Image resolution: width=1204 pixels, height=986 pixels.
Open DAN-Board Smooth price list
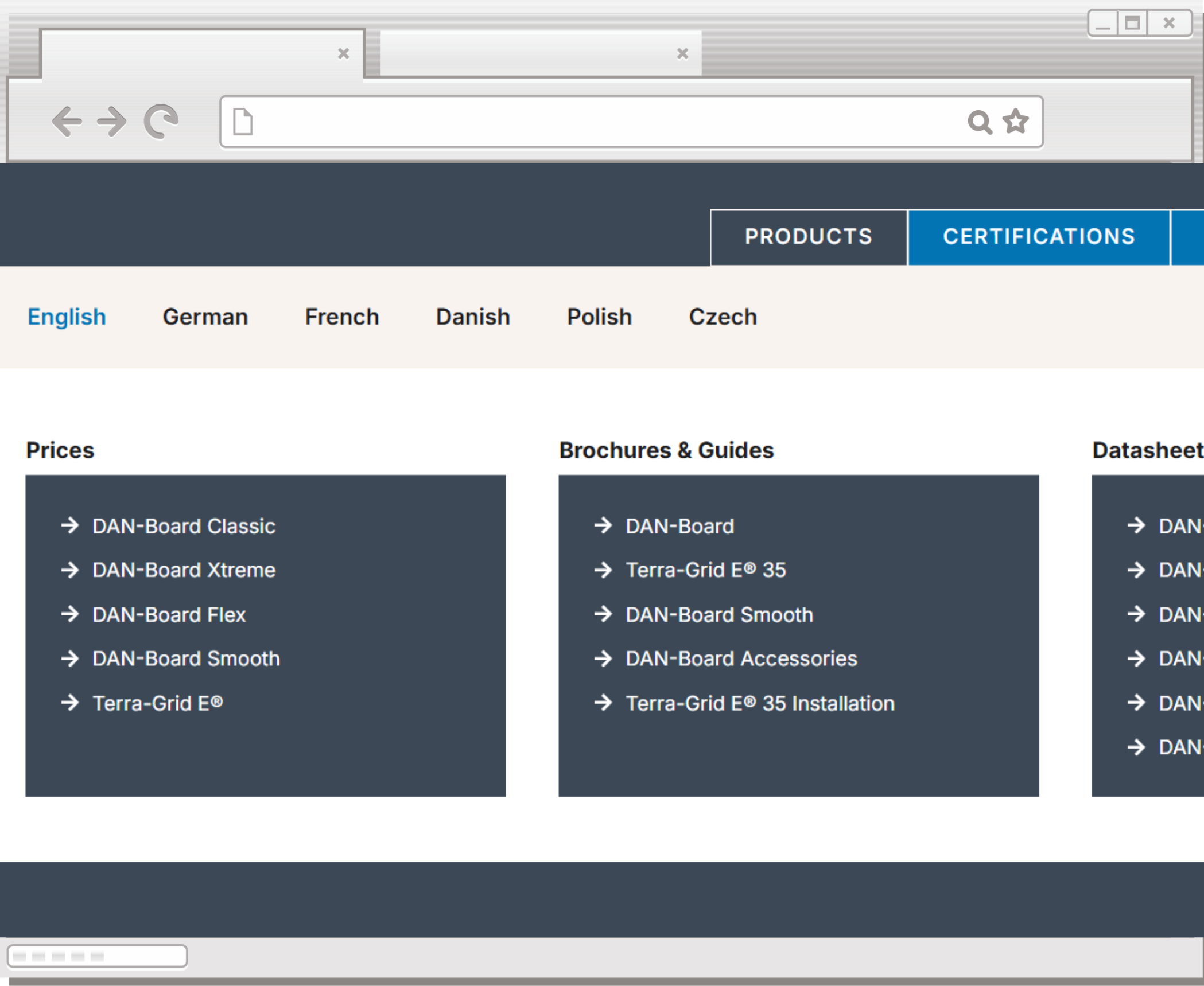(186, 658)
